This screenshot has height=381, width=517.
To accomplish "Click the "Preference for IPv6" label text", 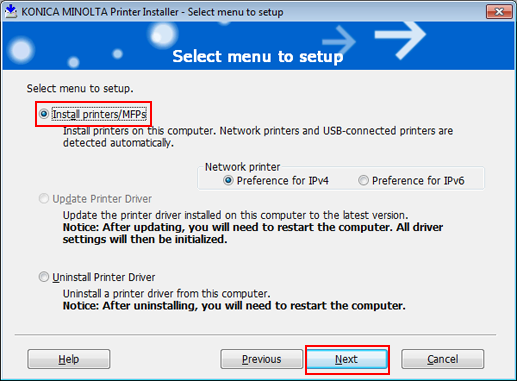I will tap(418, 181).
